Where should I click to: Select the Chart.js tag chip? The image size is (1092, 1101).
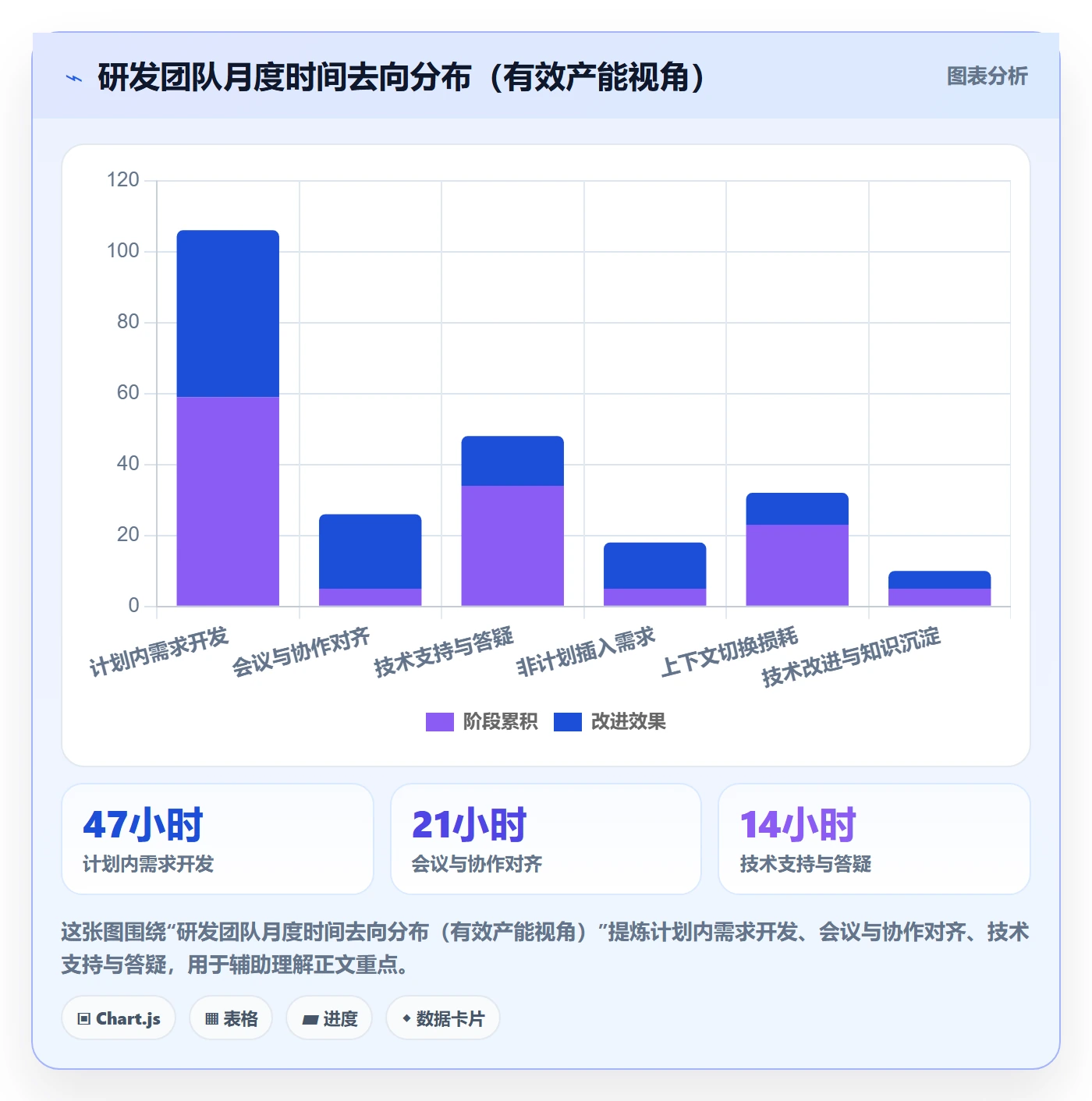pos(119,1018)
